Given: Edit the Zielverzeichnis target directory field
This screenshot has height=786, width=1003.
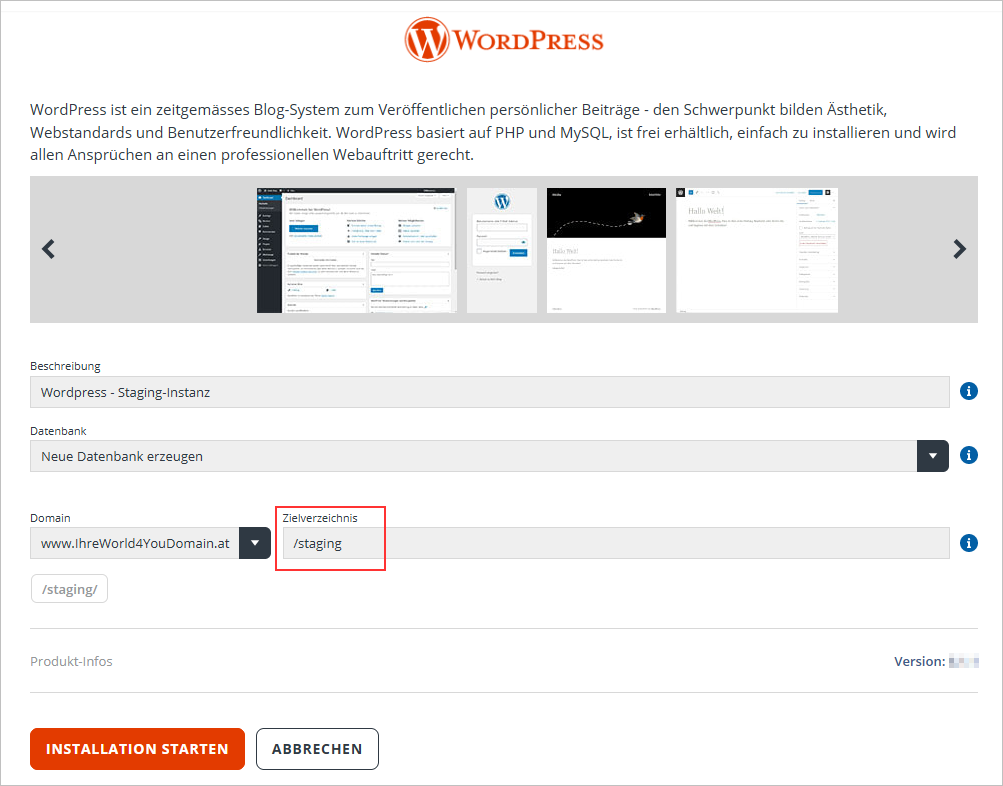Looking at the screenshot, I should [600, 543].
